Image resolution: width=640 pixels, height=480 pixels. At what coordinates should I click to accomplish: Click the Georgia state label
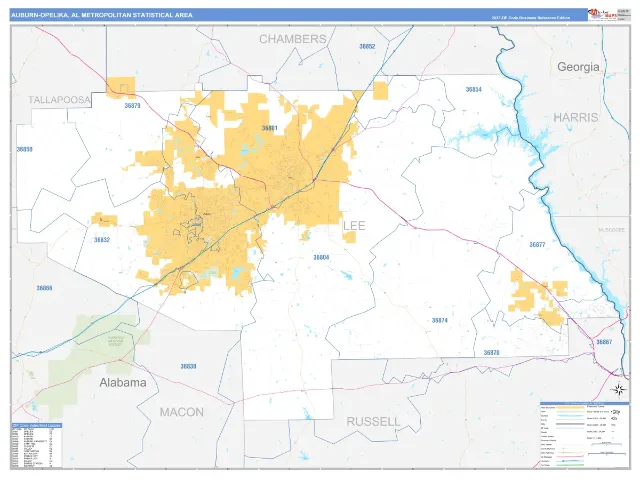tap(578, 67)
